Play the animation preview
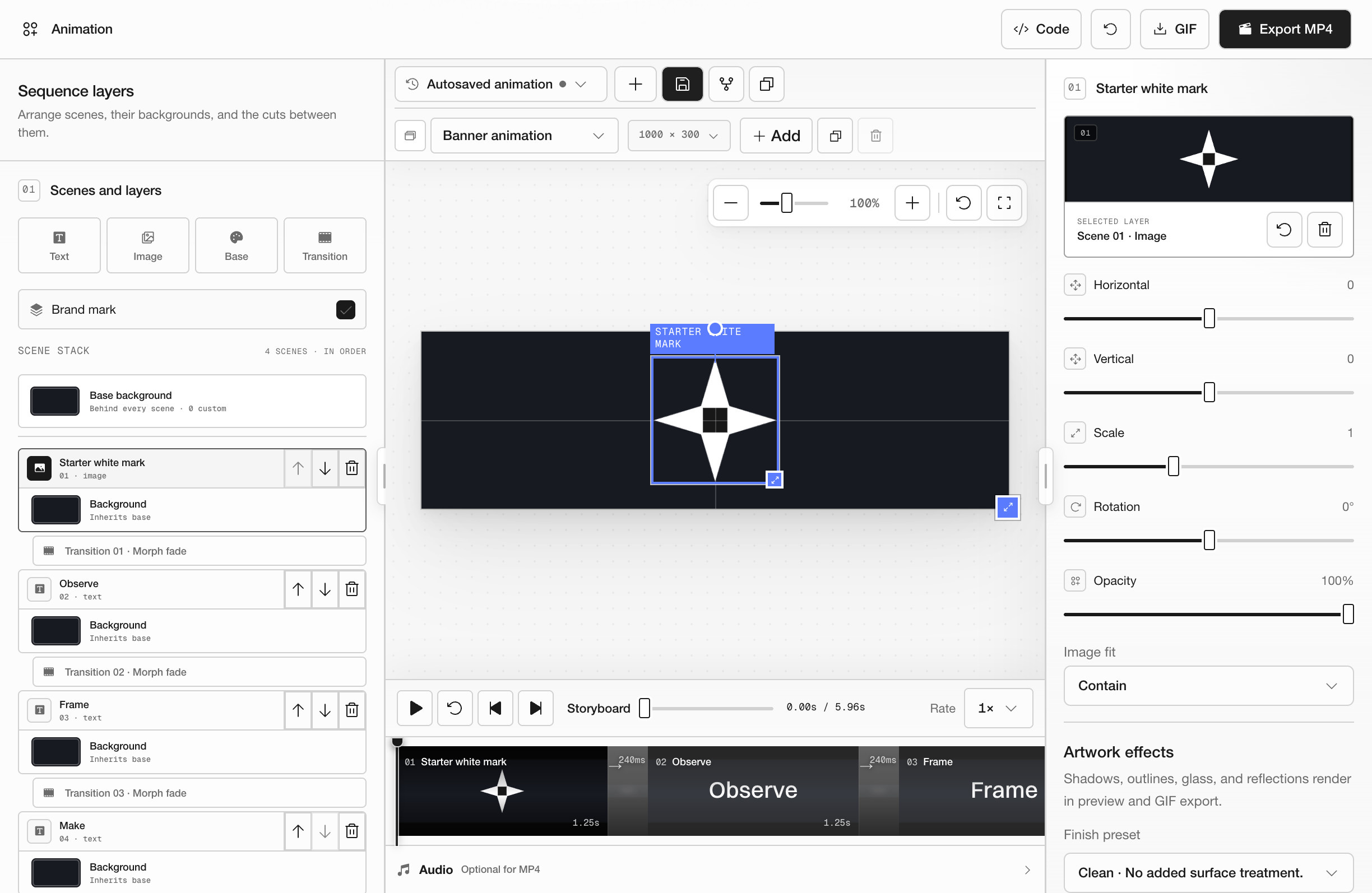Screen dimensions: 1372x893 415,708
